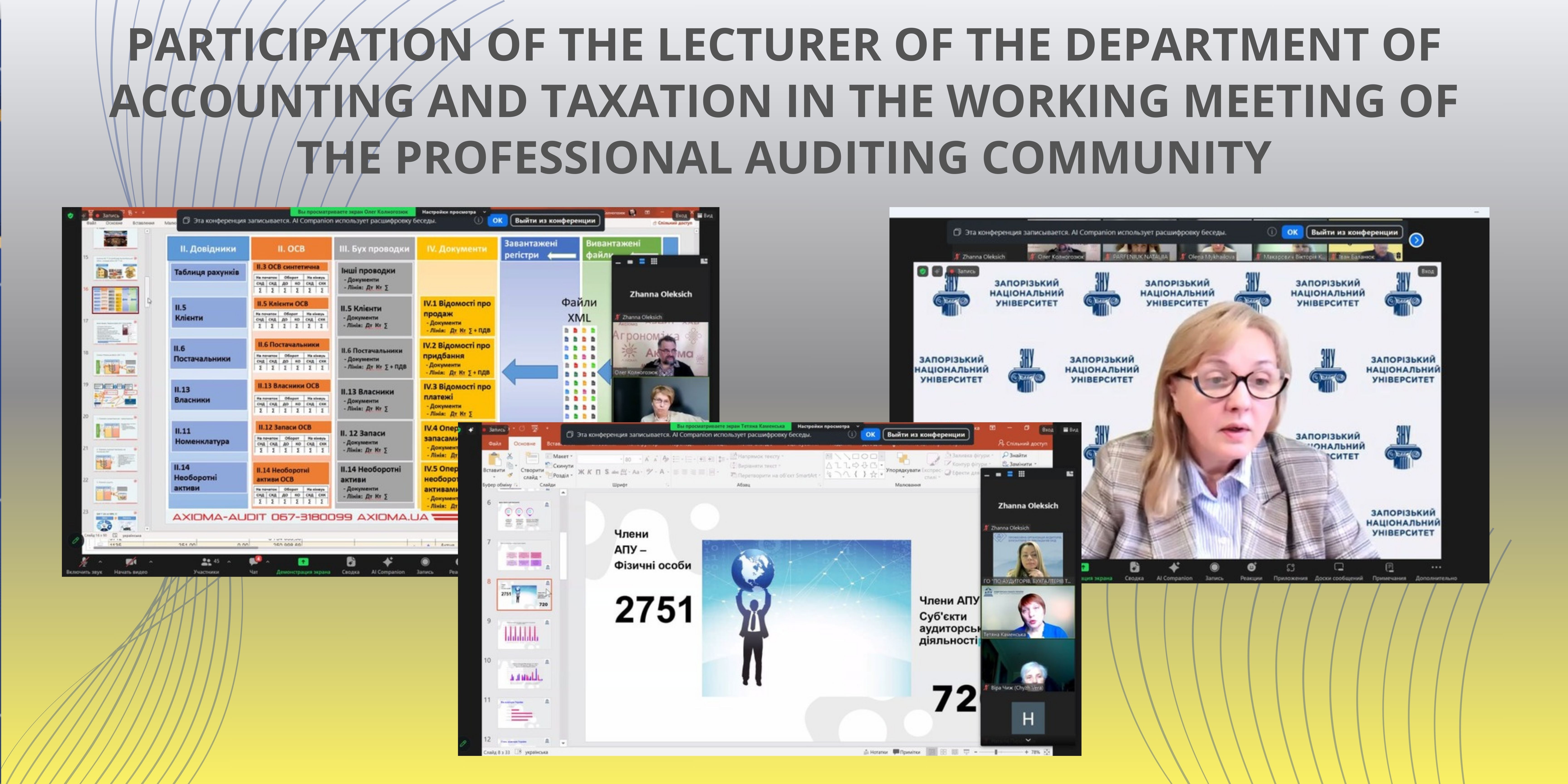Click the Participants (Участники) icon

tap(206, 562)
